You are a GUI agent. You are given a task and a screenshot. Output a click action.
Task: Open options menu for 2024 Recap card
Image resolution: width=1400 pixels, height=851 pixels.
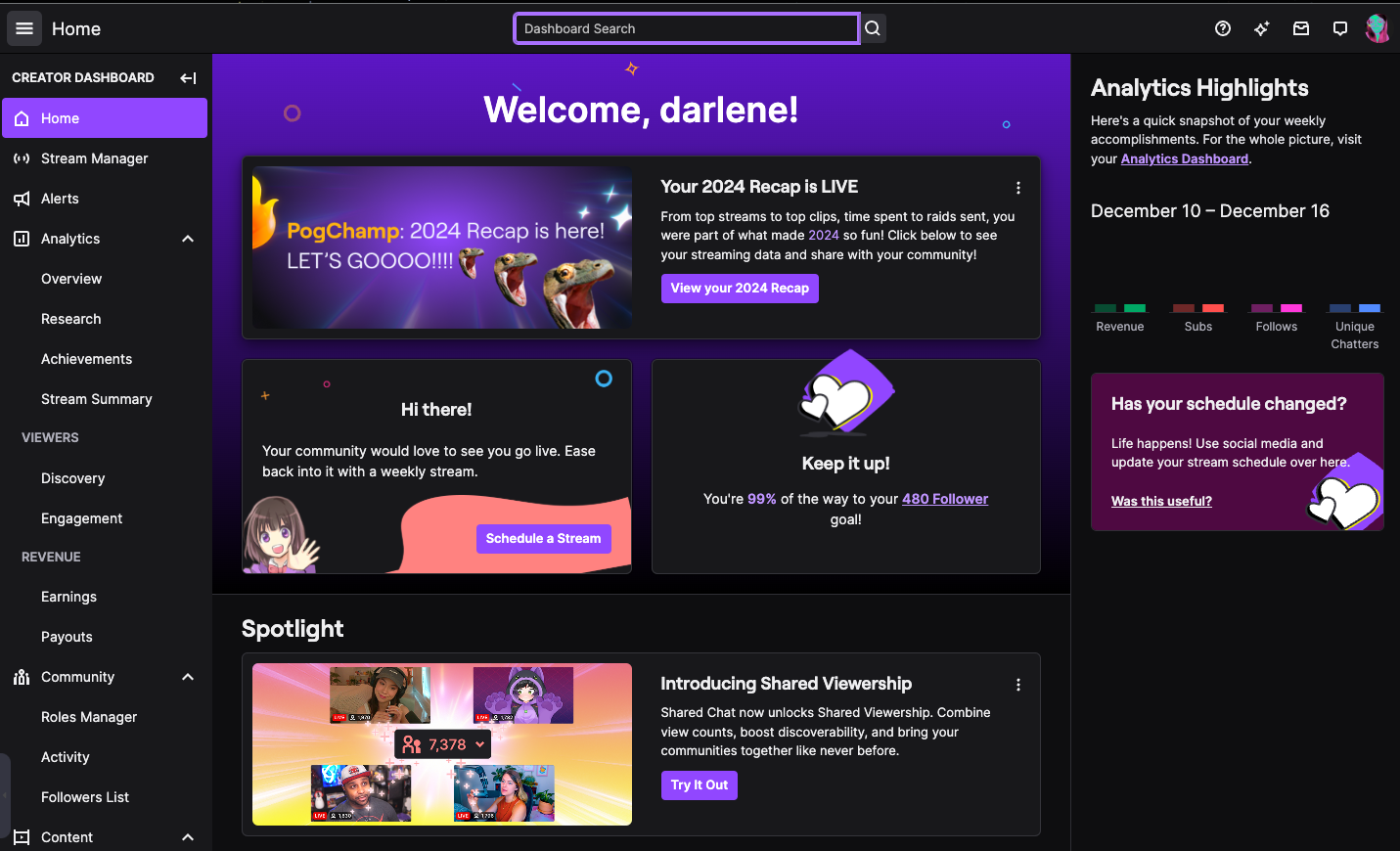tap(1017, 188)
